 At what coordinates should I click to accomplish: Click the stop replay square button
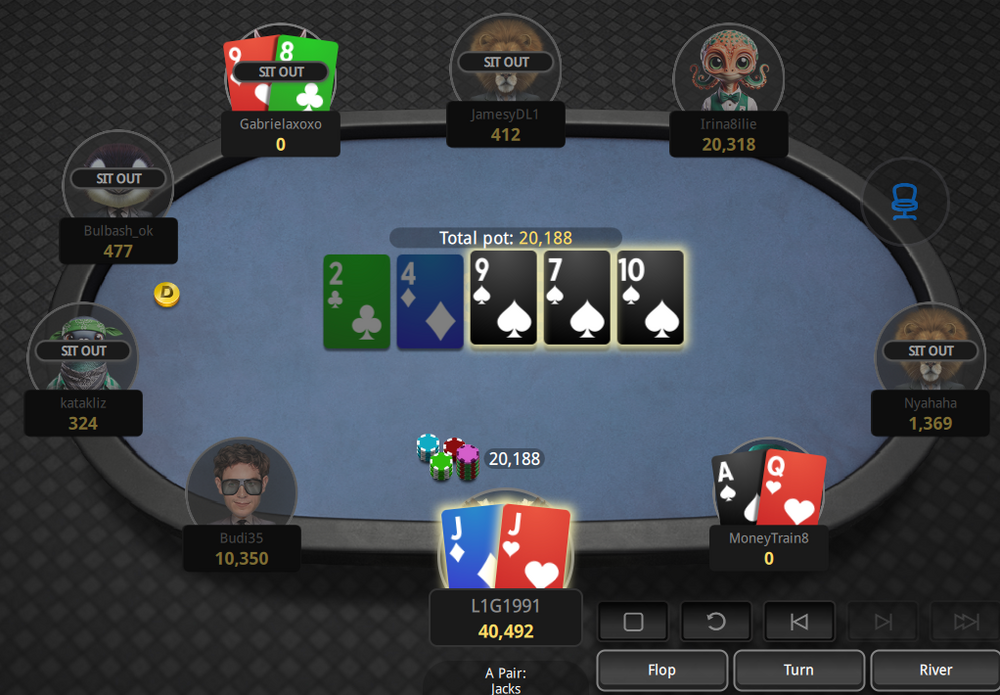[633, 621]
